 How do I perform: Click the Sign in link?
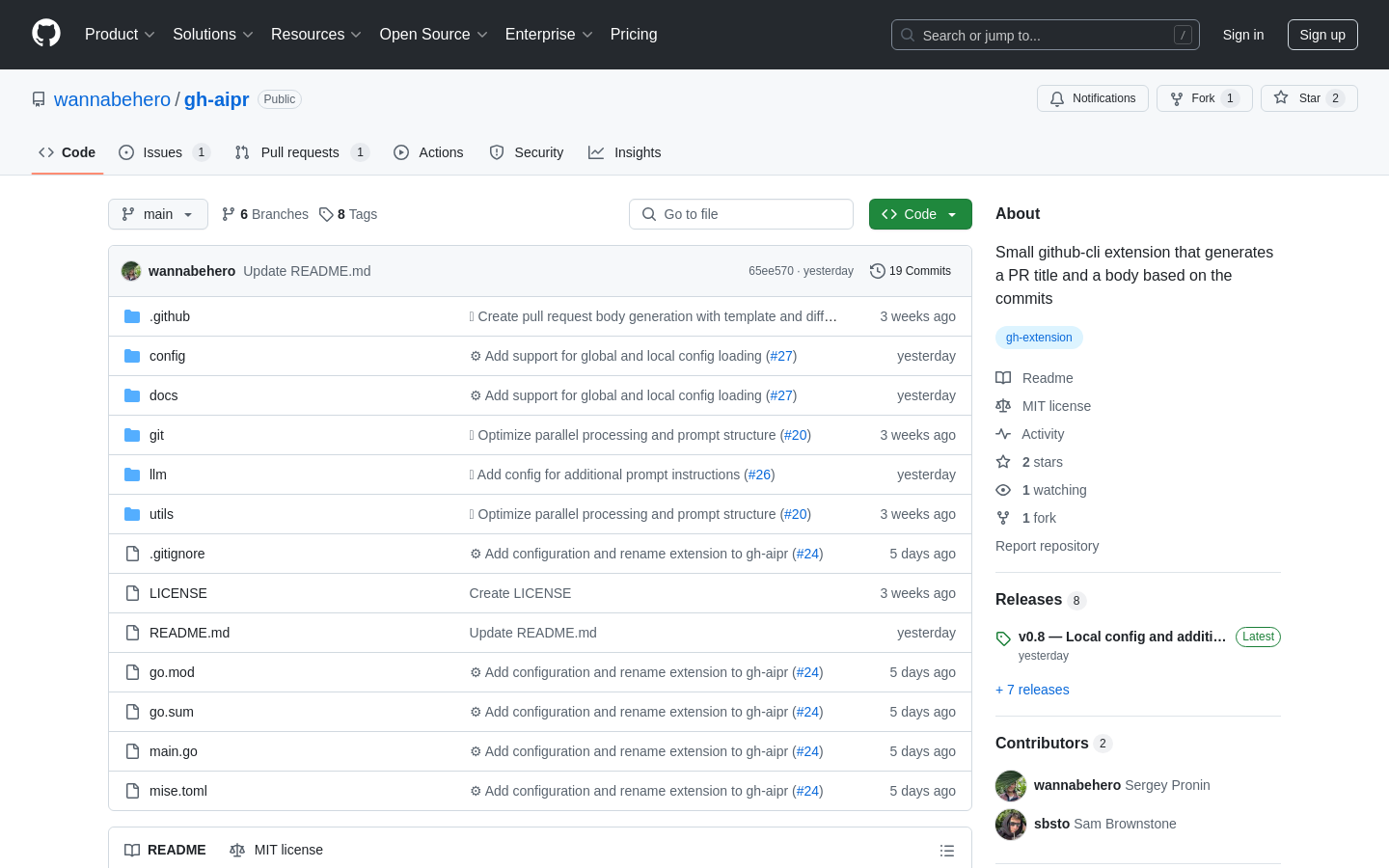tap(1243, 35)
